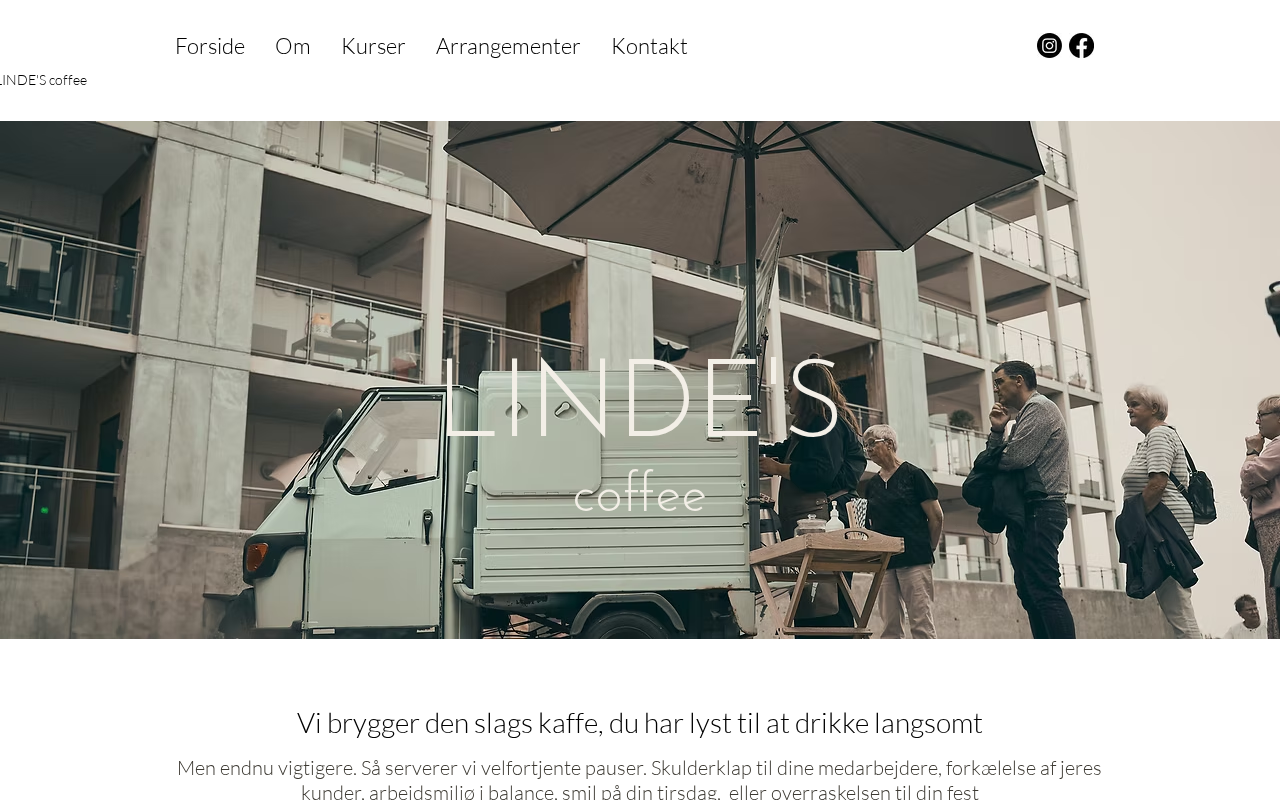1280x800 pixels.
Task: Go to the Forside page
Action: [x=210, y=46]
